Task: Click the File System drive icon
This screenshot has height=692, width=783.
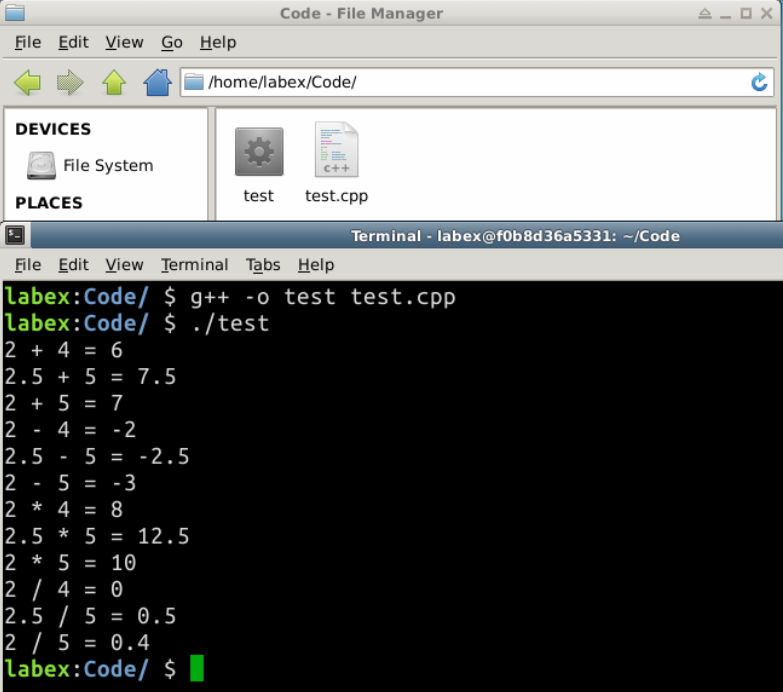Action: click(41, 165)
